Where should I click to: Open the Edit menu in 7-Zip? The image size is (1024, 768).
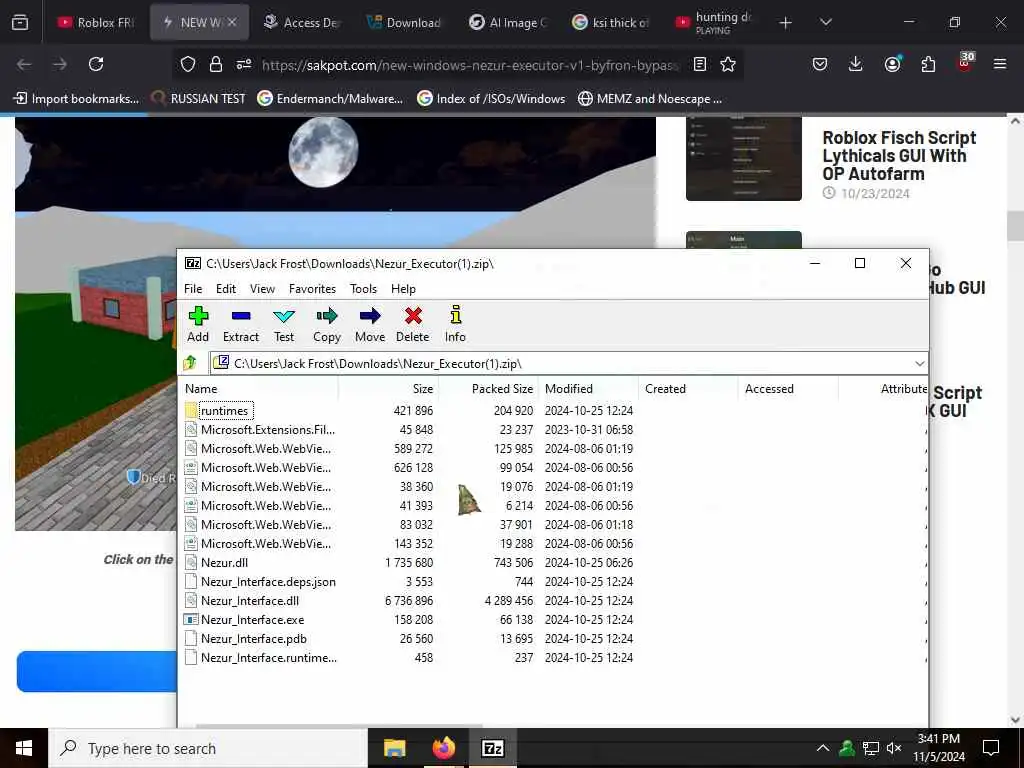pyautogui.click(x=226, y=289)
